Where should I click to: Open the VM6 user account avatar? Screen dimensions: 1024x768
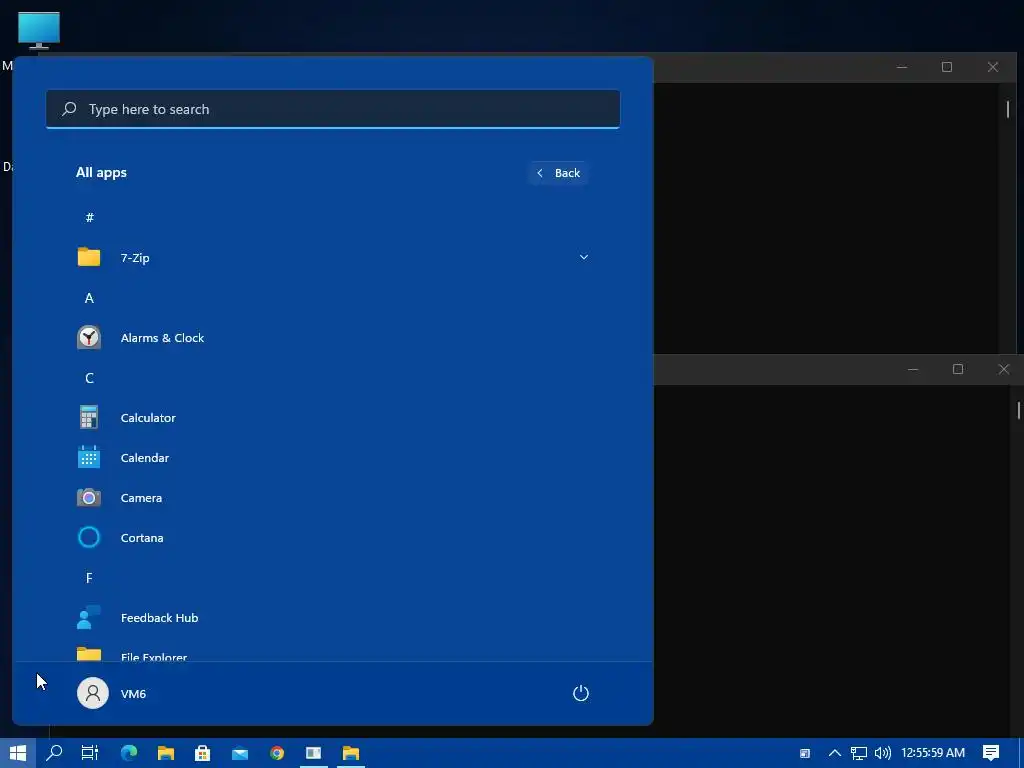click(x=93, y=693)
